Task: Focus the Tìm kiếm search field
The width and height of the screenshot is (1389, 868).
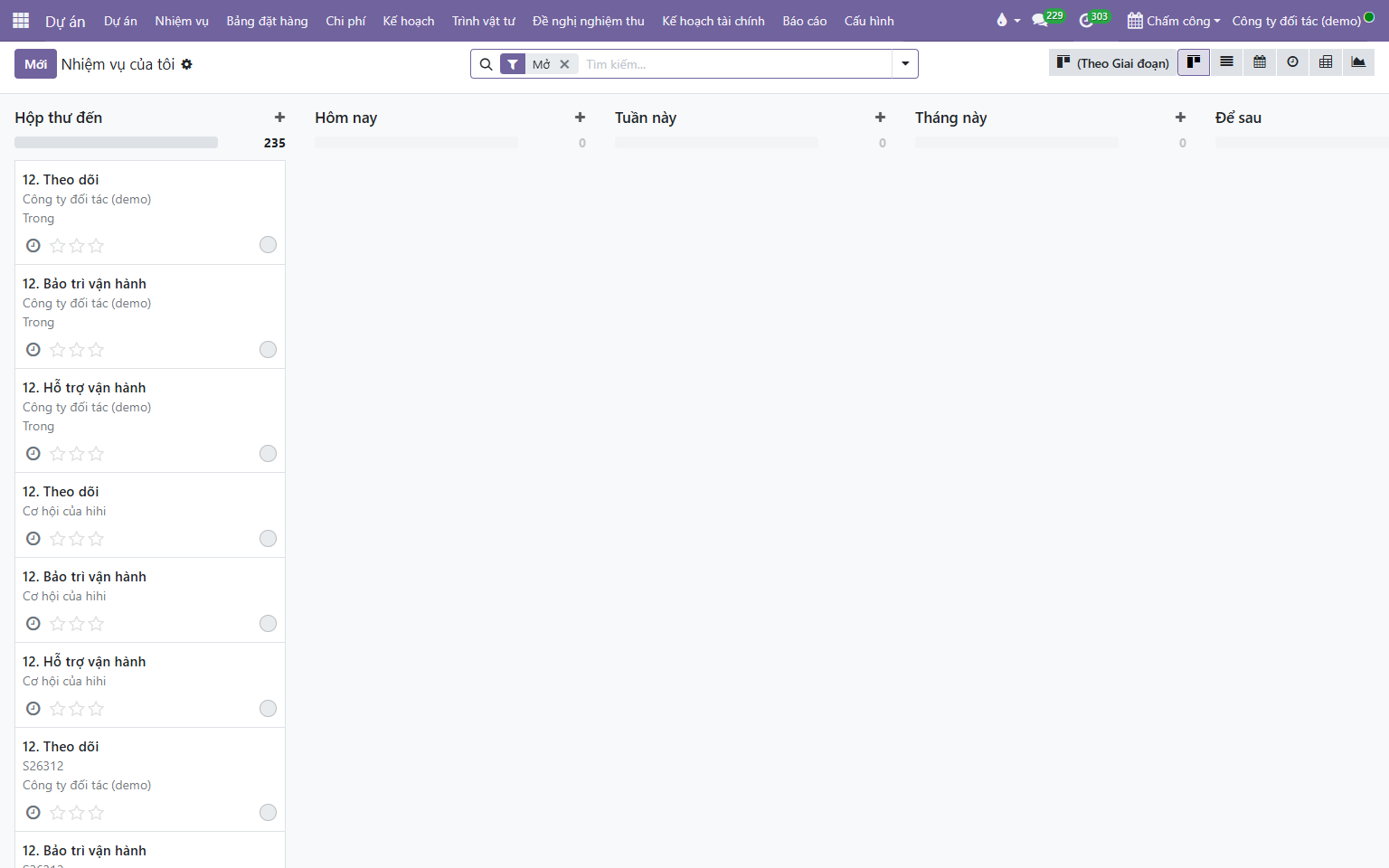Action: click(736, 64)
